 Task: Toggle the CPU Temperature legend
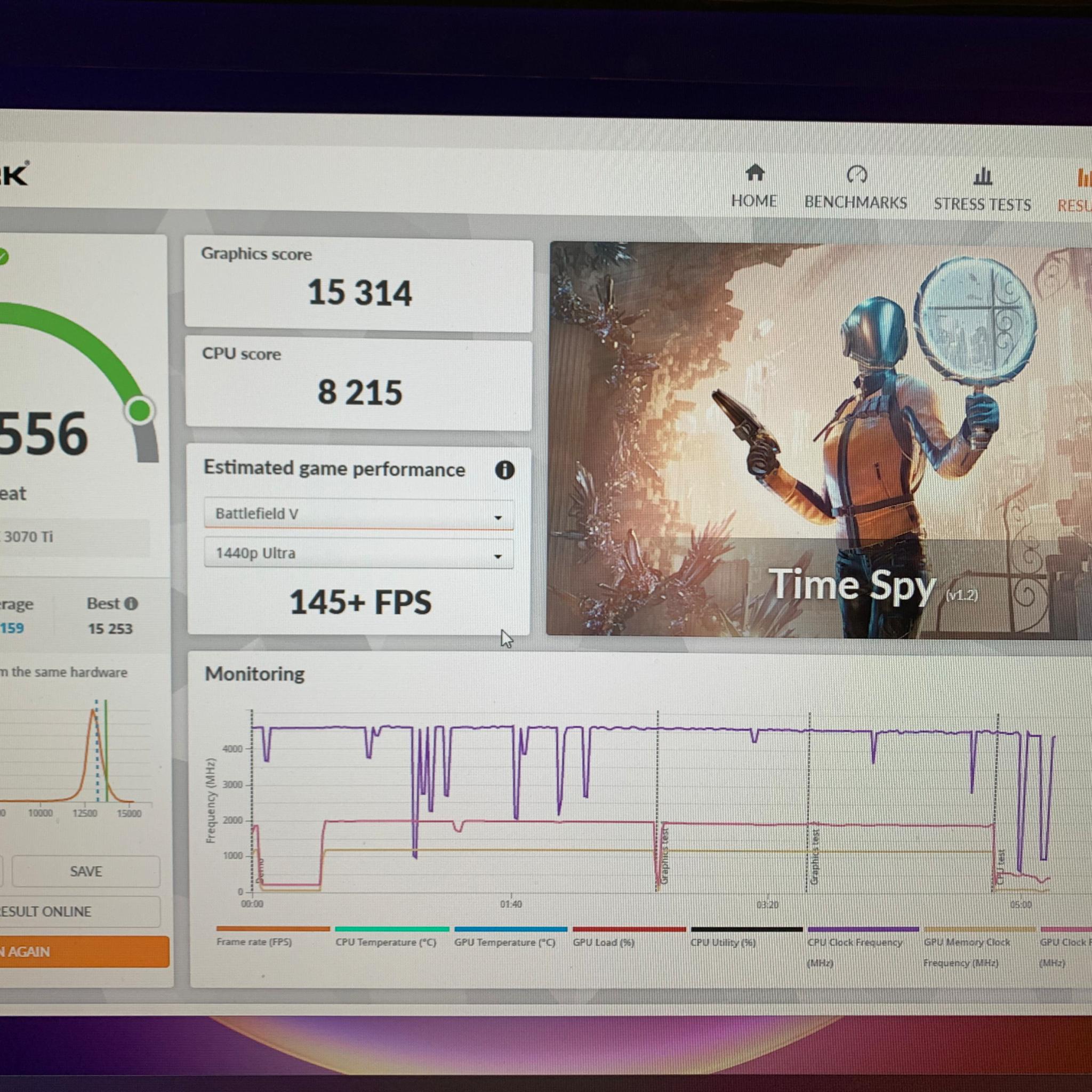pos(391,937)
